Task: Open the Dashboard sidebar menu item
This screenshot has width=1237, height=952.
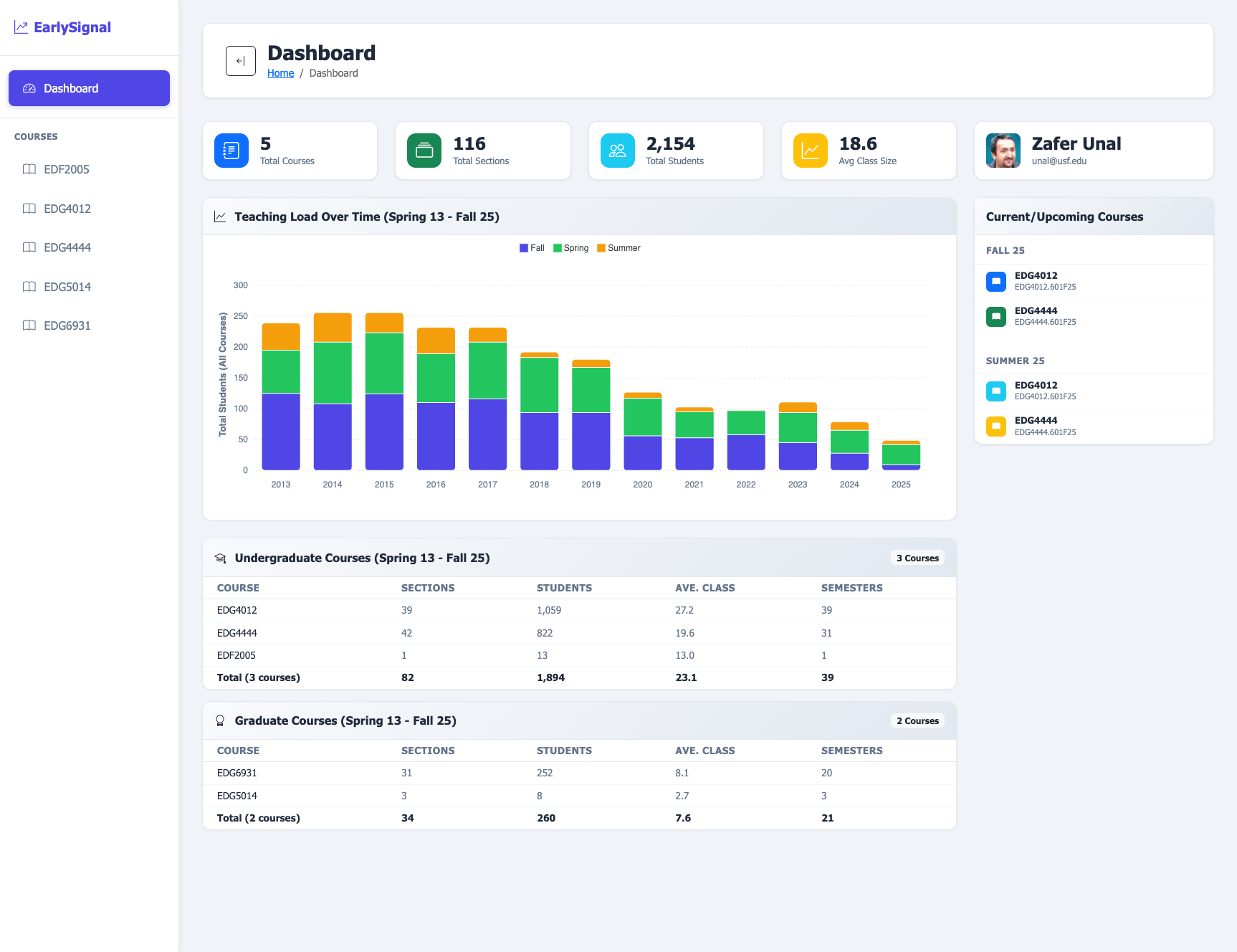Action: click(x=89, y=88)
